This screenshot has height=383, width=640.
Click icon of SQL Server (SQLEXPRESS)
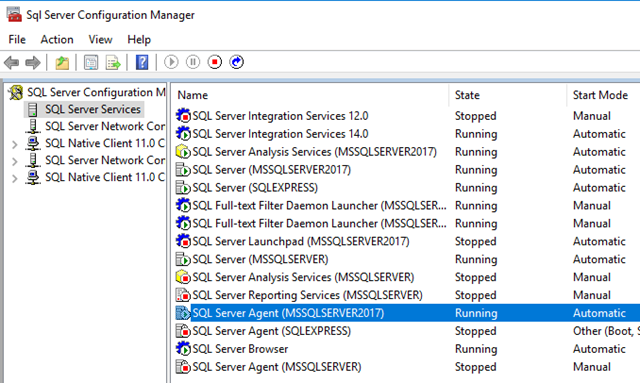click(183, 187)
